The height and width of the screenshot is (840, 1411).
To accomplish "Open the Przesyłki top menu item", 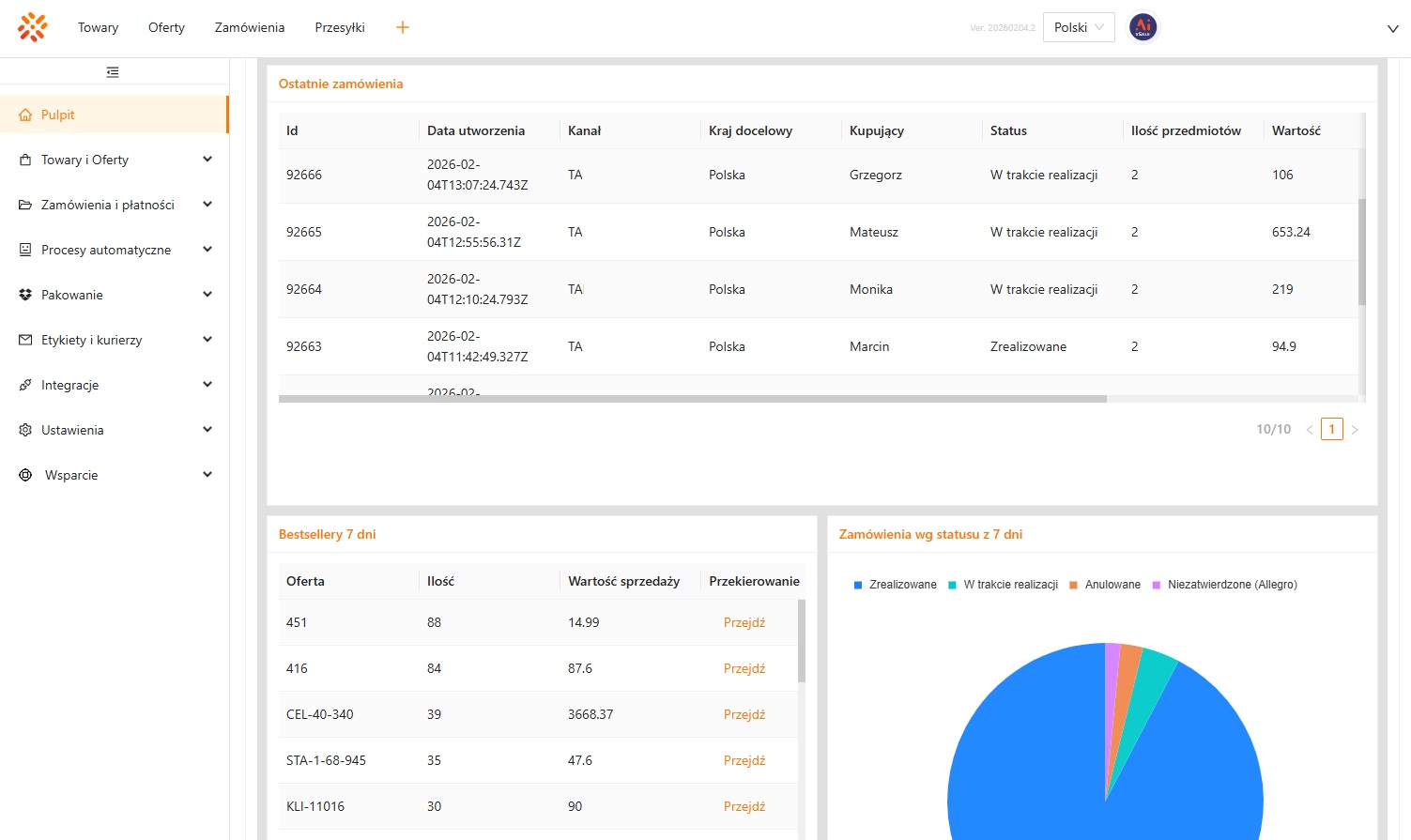I will coord(340,27).
